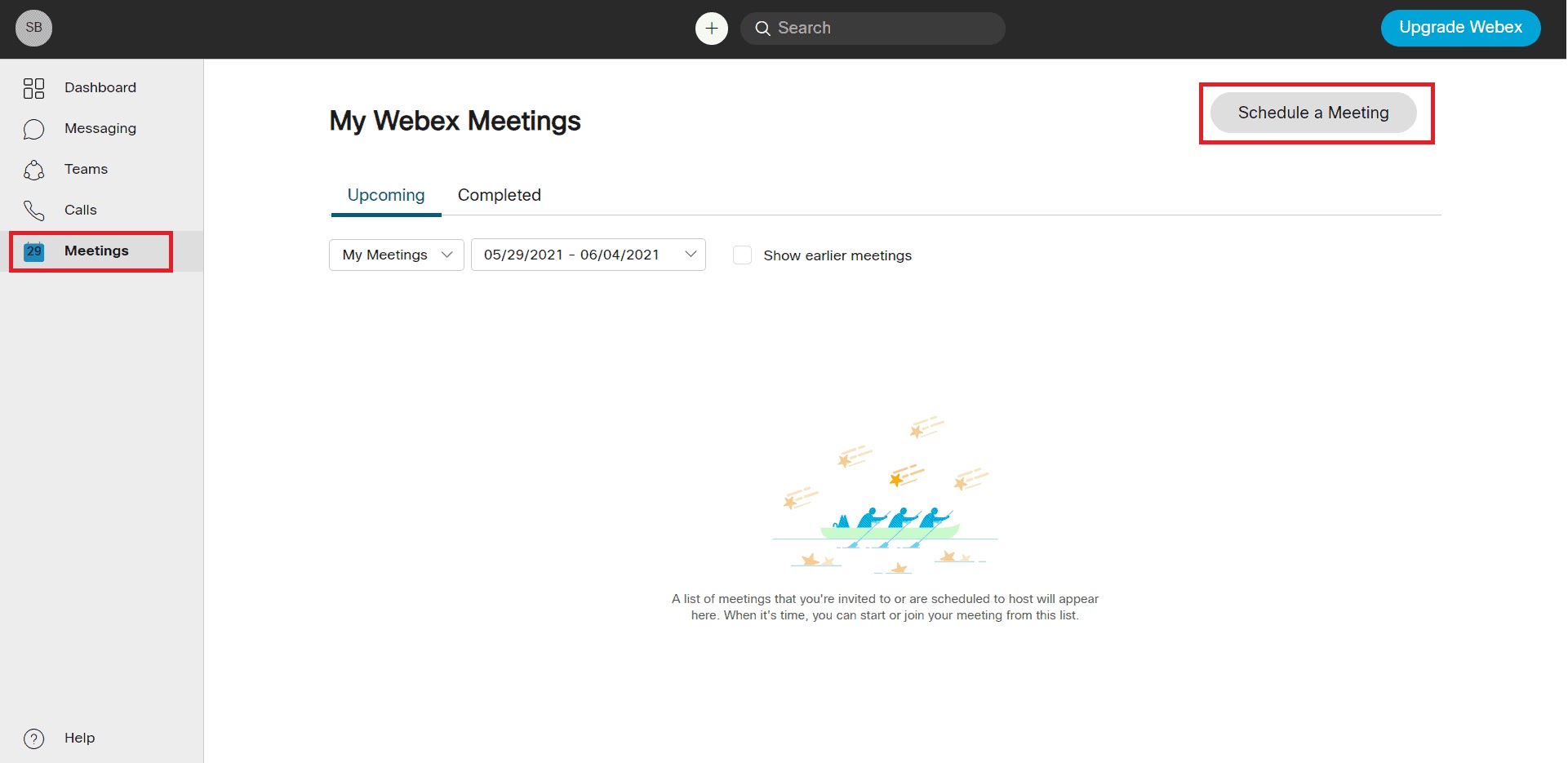Click the search magnifier icon
Image resolution: width=1568 pixels, height=763 pixels.
[x=762, y=29]
